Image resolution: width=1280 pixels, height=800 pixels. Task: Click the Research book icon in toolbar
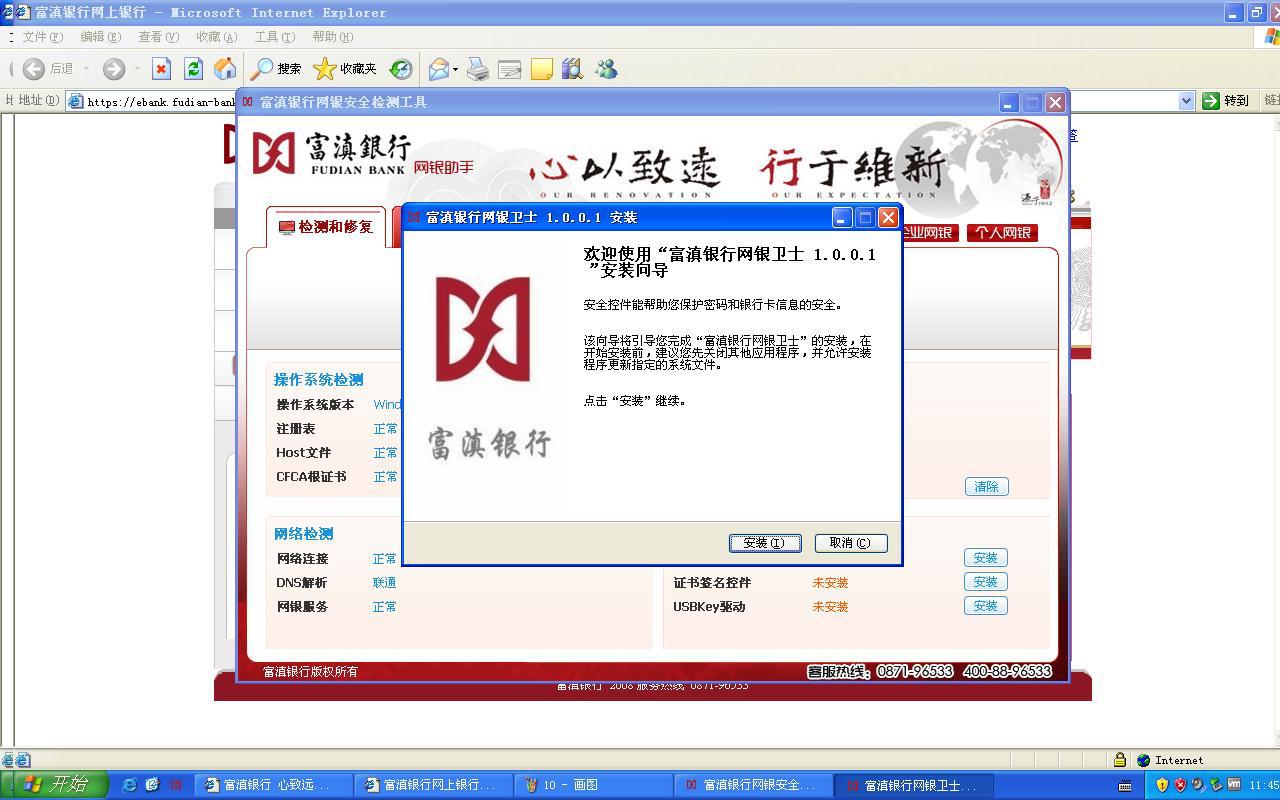click(x=572, y=68)
